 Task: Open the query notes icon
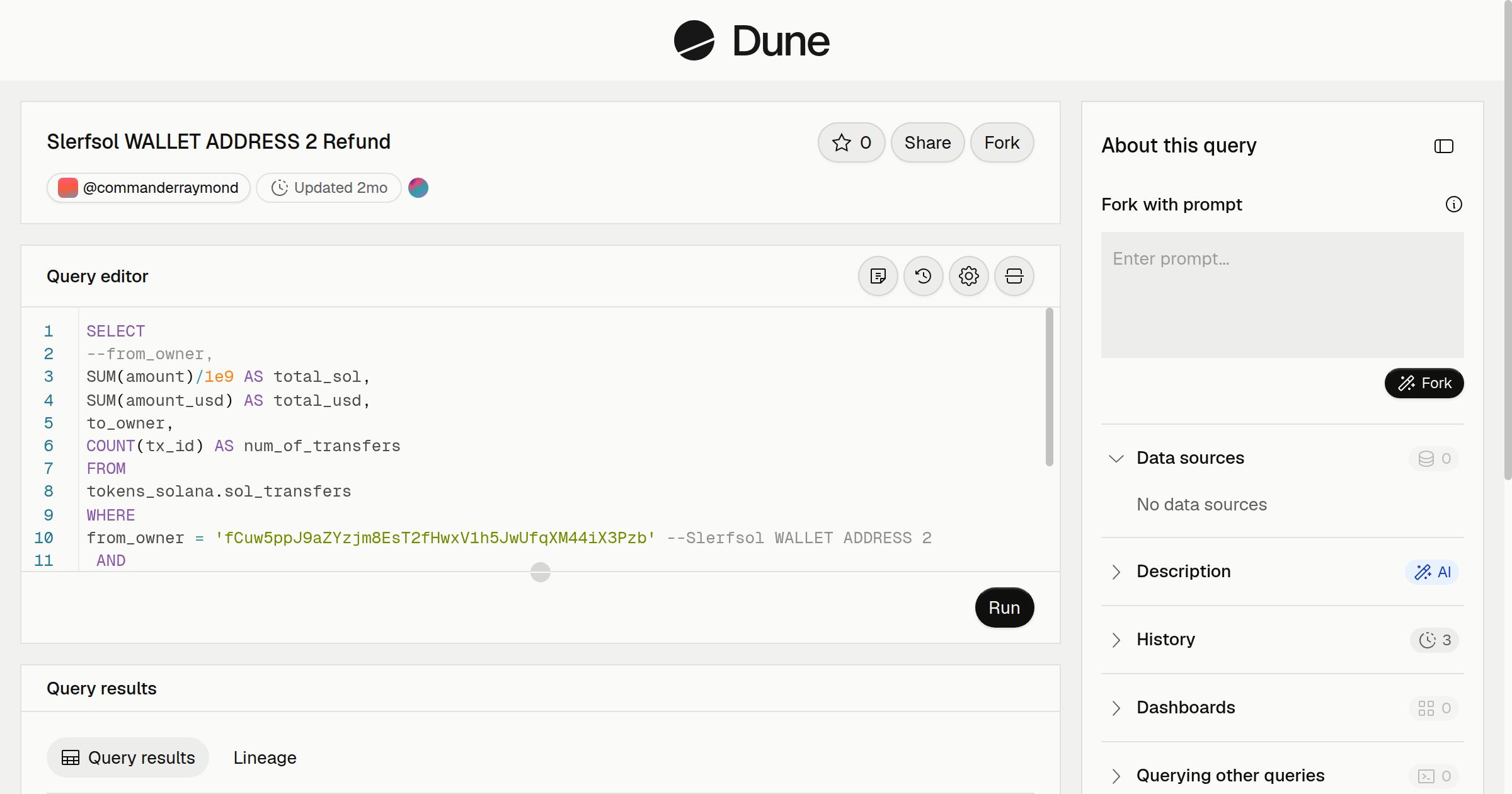pos(878,276)
